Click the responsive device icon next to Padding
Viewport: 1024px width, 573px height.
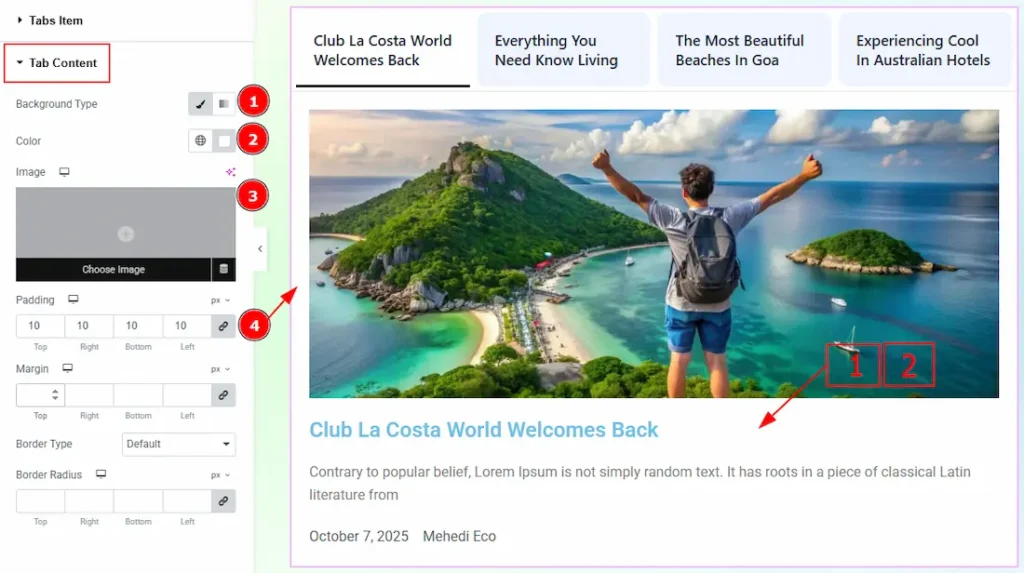73,299
